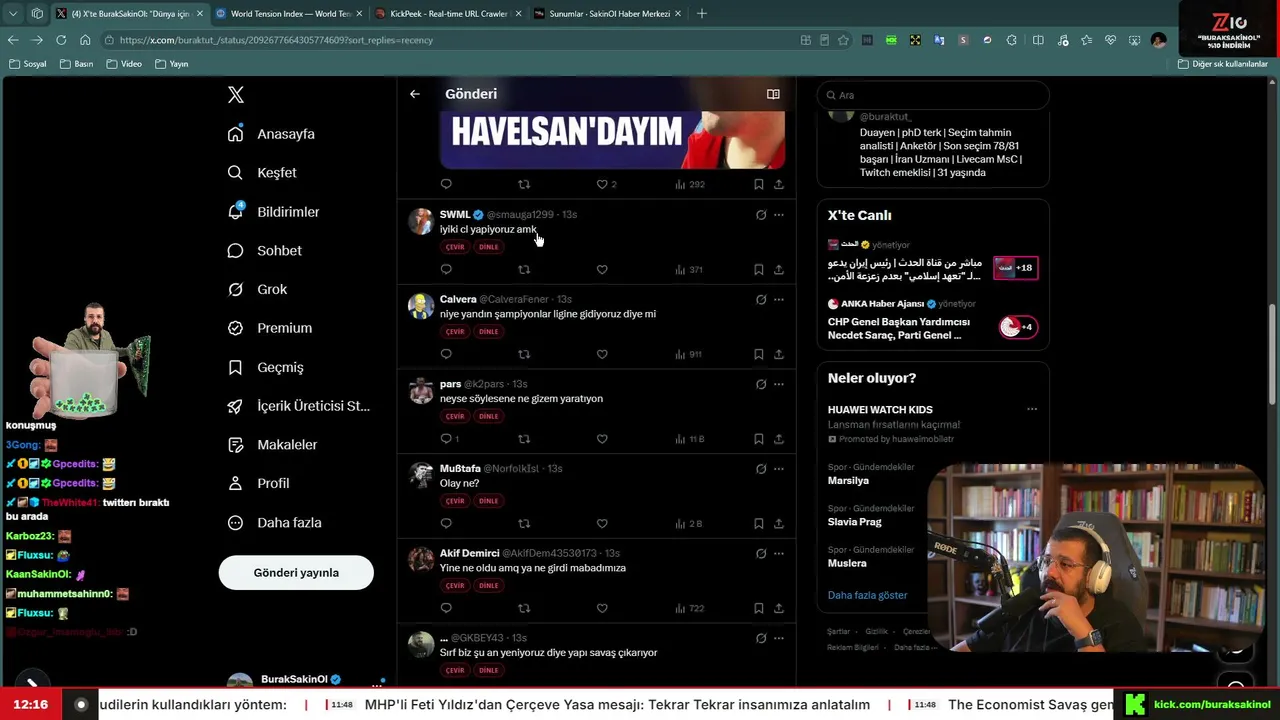This screenshot has width=1280, height=720.
Task: Expand the Daha fazla menu
Action: coord(275,523)
